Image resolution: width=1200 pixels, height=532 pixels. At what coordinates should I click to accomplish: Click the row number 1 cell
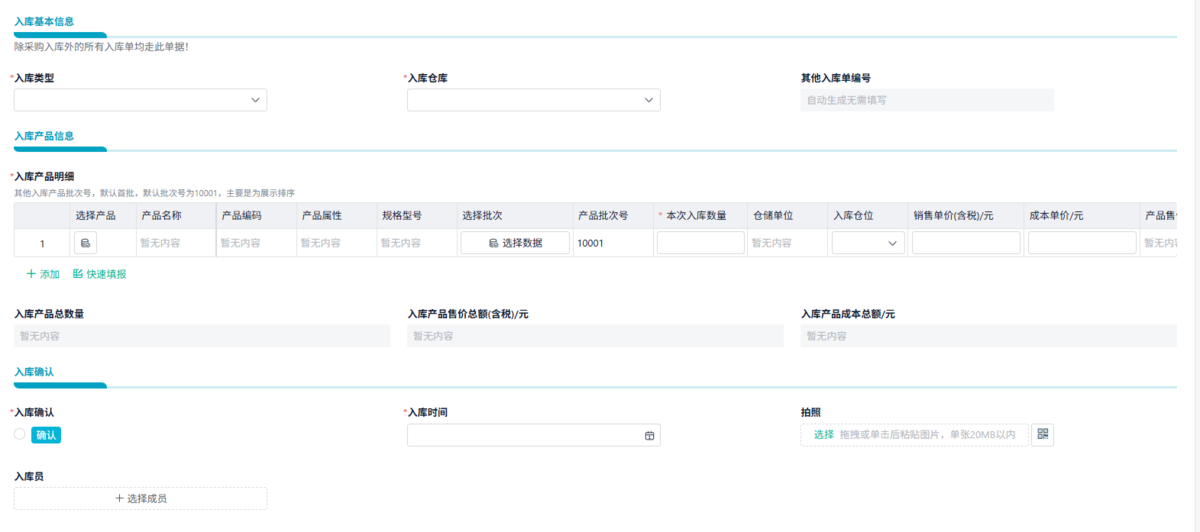click(42, 243)
